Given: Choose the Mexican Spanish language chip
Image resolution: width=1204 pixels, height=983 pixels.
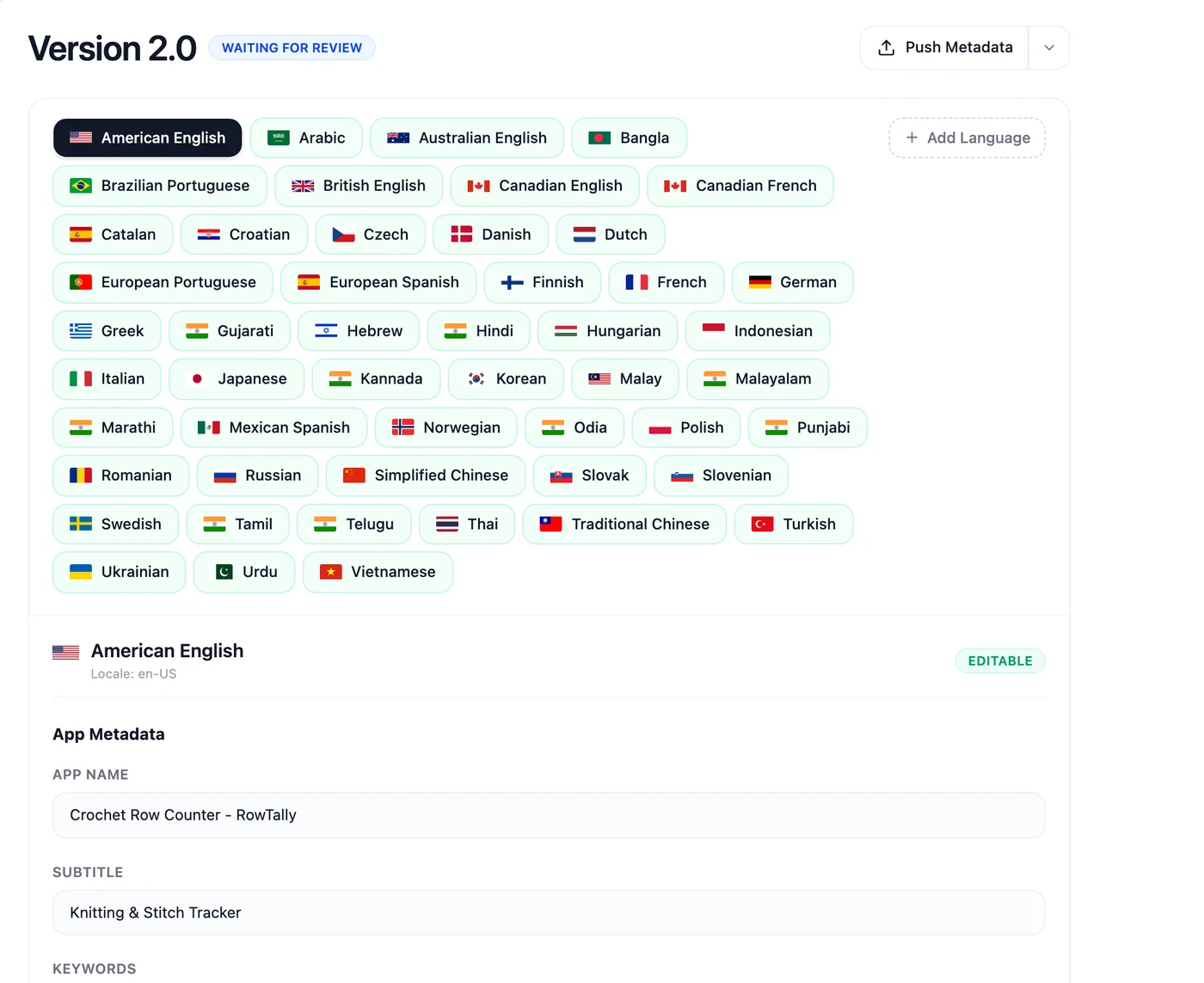Looking at the screenshot, I should [273, 427].
